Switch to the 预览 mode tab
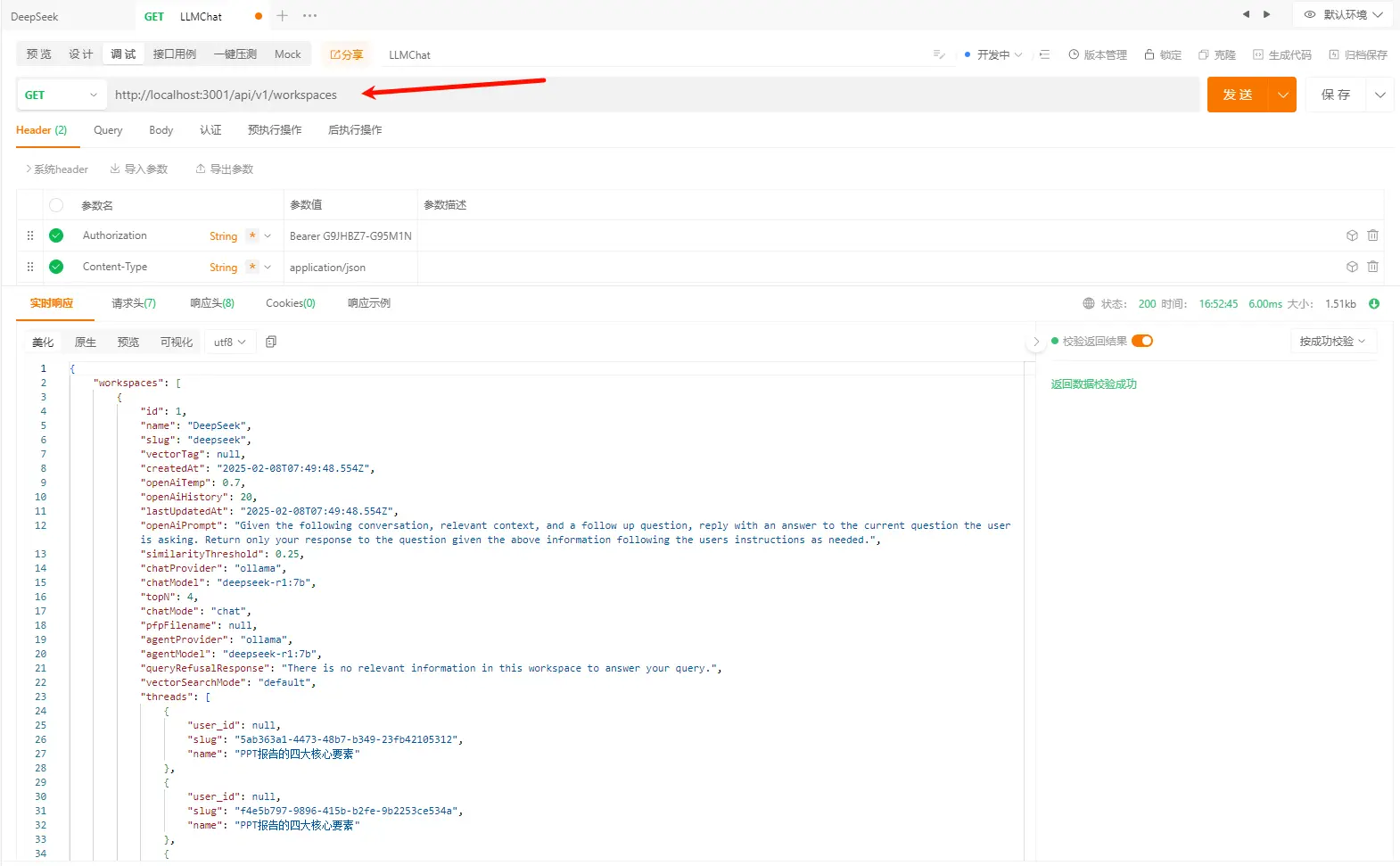This screenshot has height=866, width=1400. [x=38, y=54]
